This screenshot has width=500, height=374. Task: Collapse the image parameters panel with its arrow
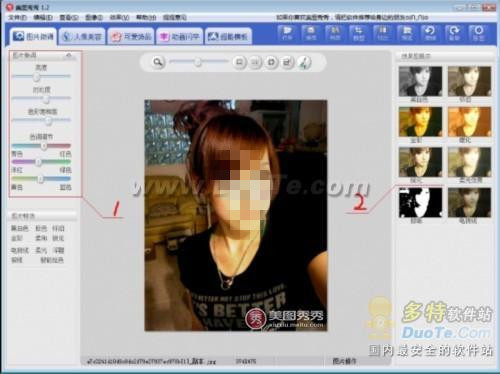(x=69, y=55)
